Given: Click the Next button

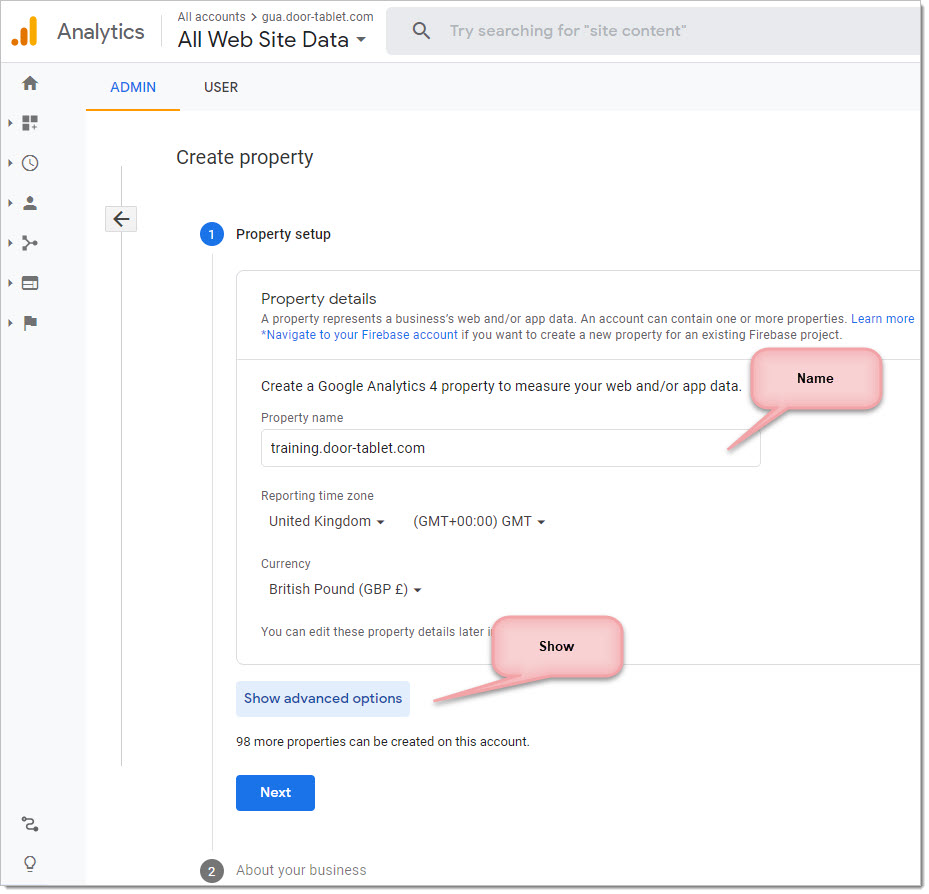Looking at the screenshot, I should pos(276,794).
